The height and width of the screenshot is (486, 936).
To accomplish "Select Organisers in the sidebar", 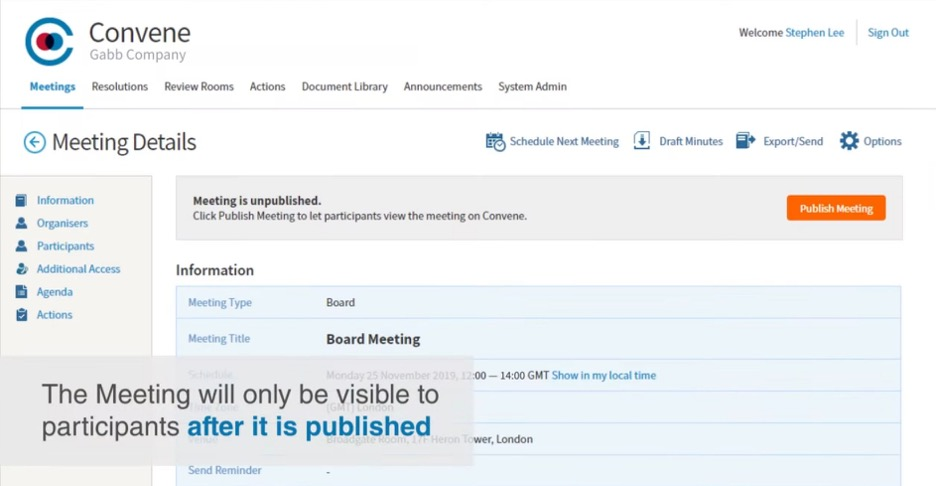I will coord(62,223).
